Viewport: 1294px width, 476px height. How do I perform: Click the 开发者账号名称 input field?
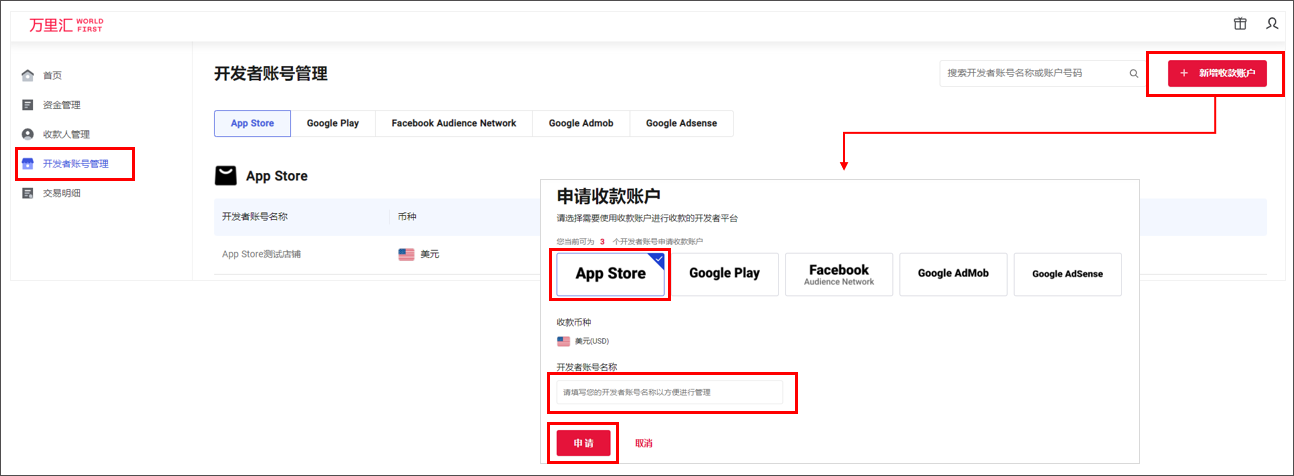click(x=670, y=392)
